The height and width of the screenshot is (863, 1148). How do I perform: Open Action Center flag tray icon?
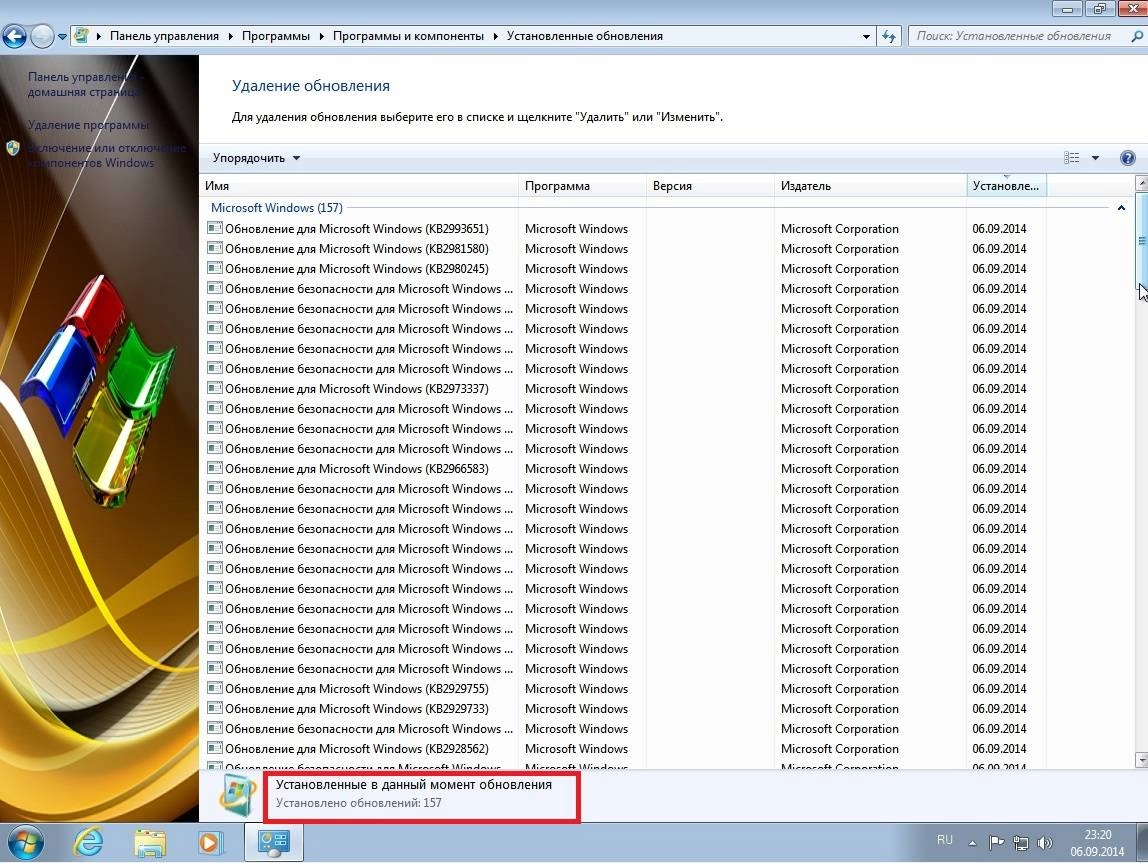[996, 843]
